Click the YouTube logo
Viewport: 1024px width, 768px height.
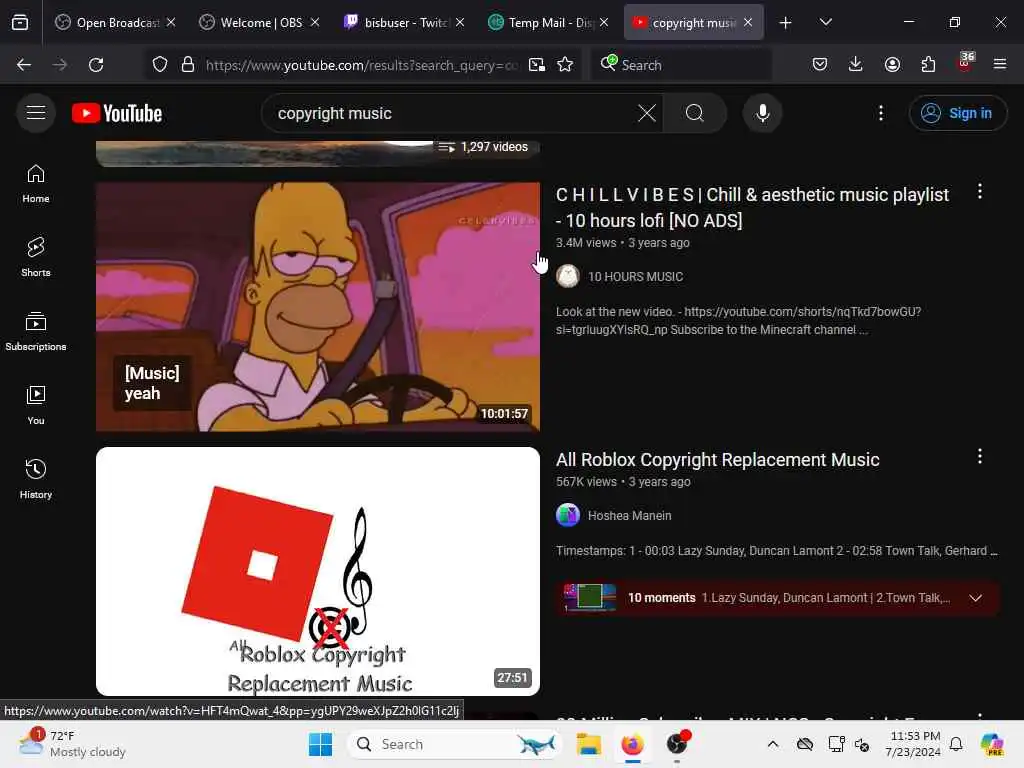tap(117, 113)
